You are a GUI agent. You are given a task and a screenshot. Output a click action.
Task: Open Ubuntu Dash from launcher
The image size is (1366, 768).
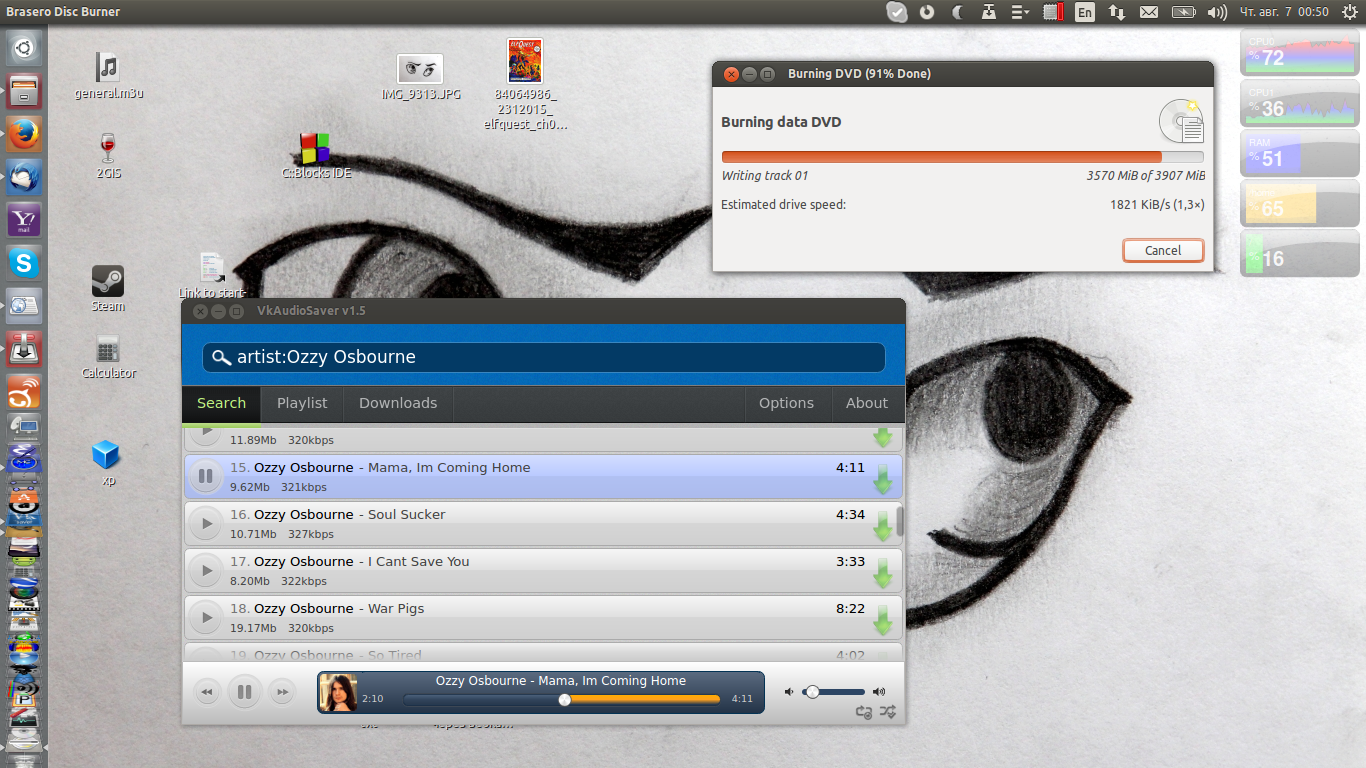(24, 47)
